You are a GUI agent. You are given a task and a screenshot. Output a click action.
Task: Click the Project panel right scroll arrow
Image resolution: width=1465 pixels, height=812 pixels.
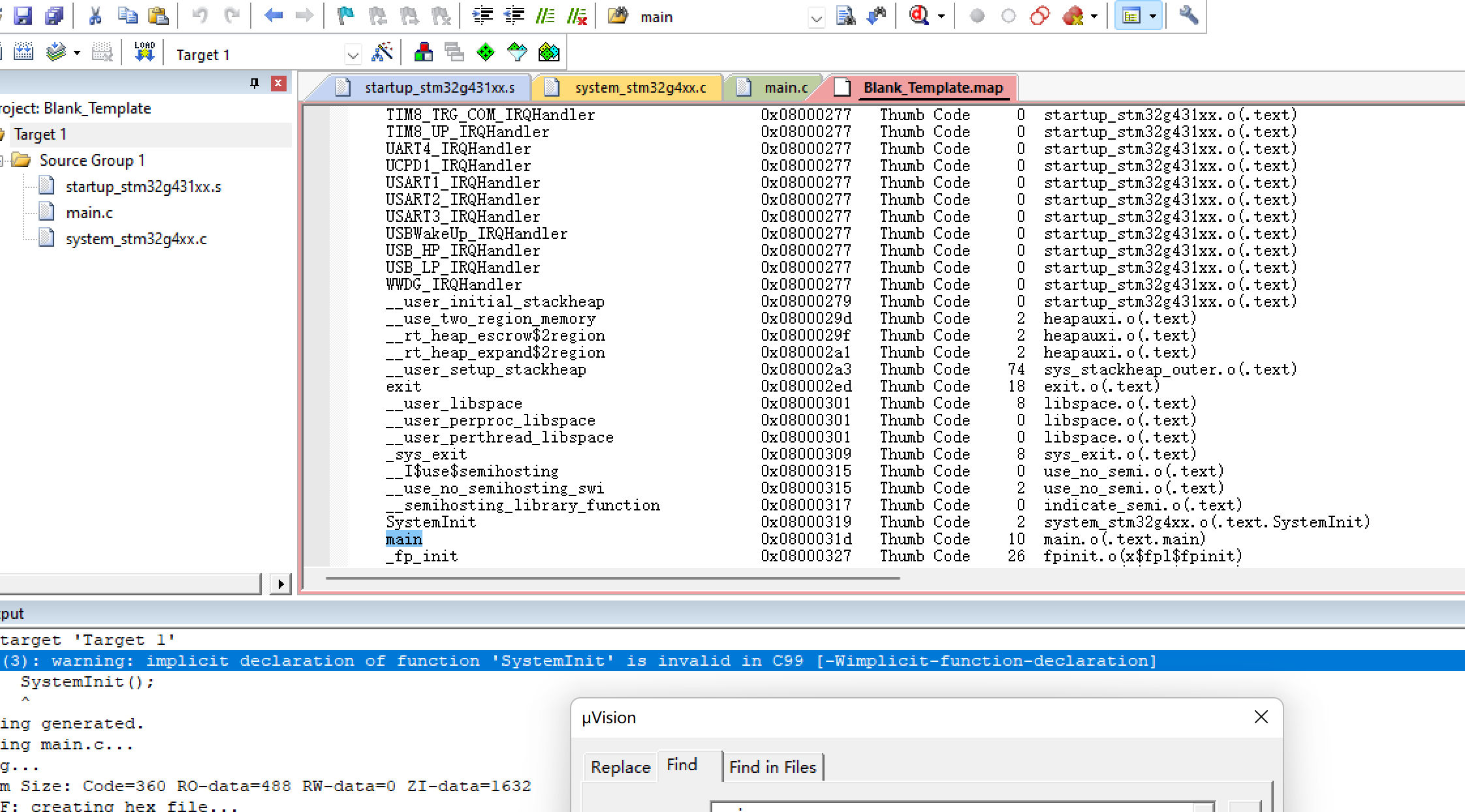pos(281,584)
